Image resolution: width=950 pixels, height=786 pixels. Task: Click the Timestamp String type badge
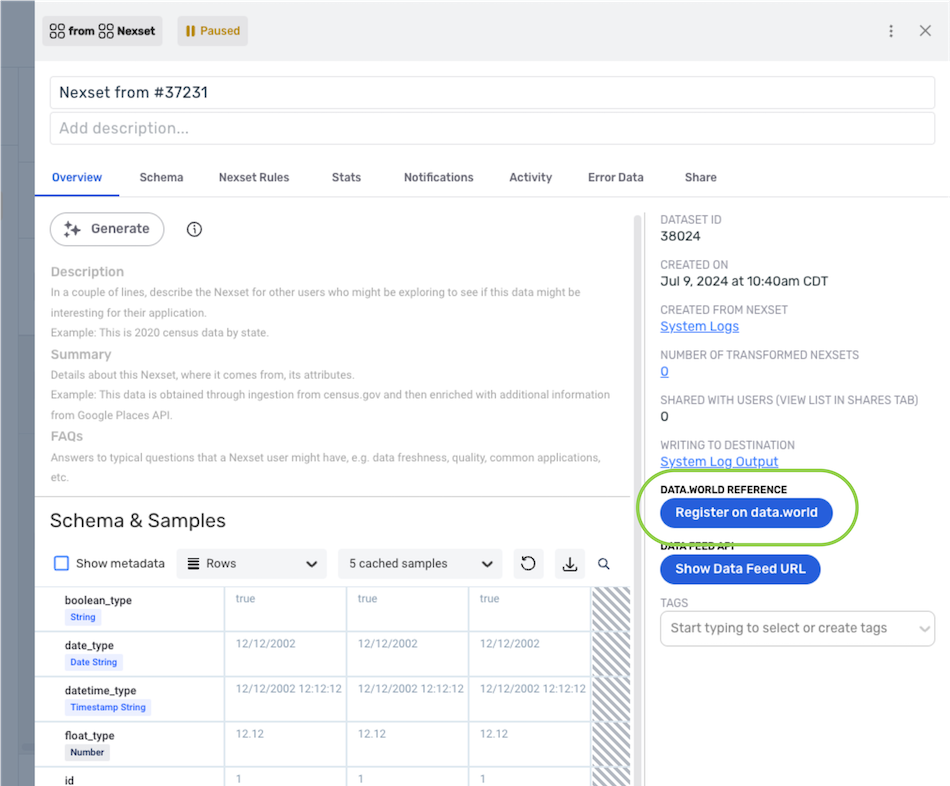[x=108, y=707]
